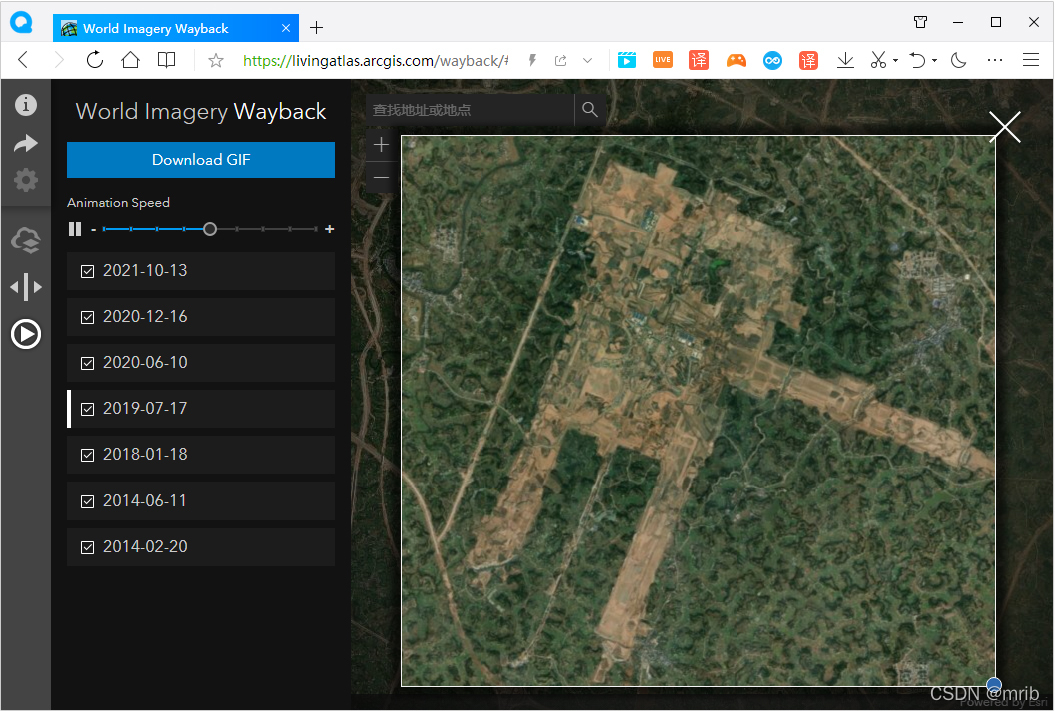Select the 2018-01-18 date label

pos(145,454)
